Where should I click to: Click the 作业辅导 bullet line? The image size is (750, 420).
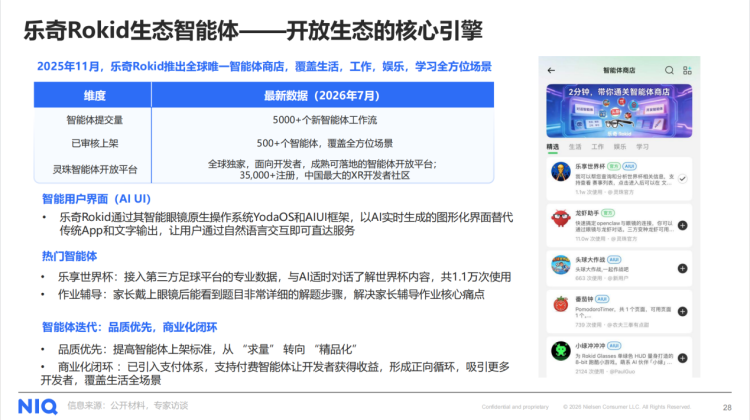point(271,294)
